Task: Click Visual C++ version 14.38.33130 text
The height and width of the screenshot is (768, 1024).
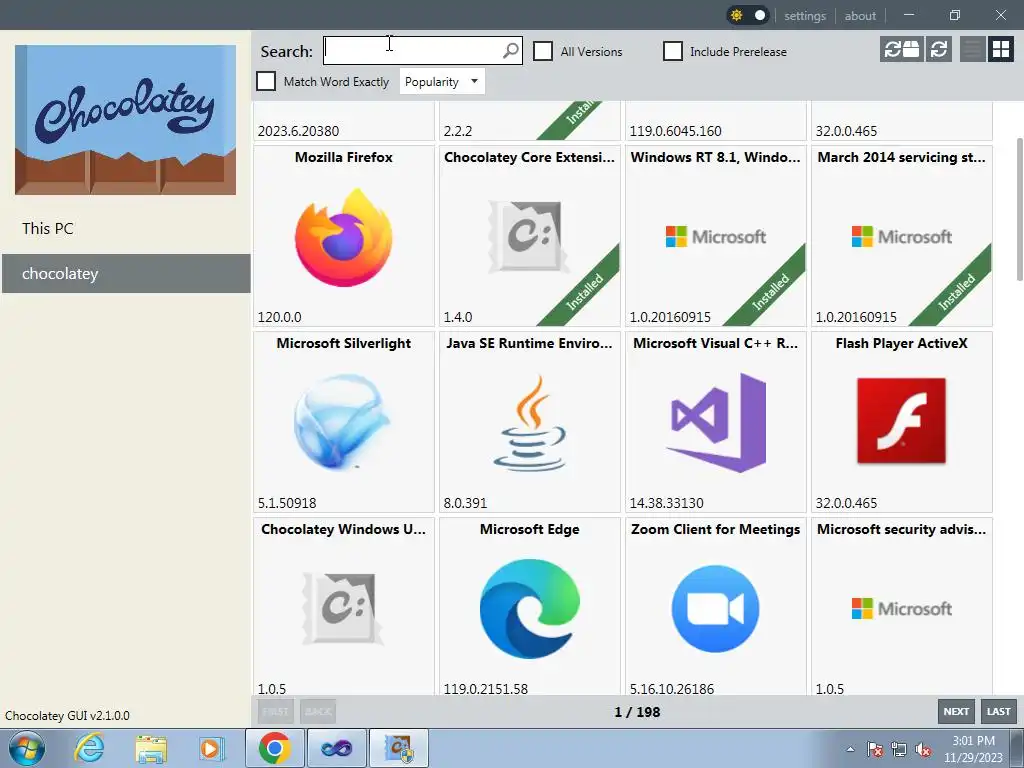Action: tap(666, 504)
